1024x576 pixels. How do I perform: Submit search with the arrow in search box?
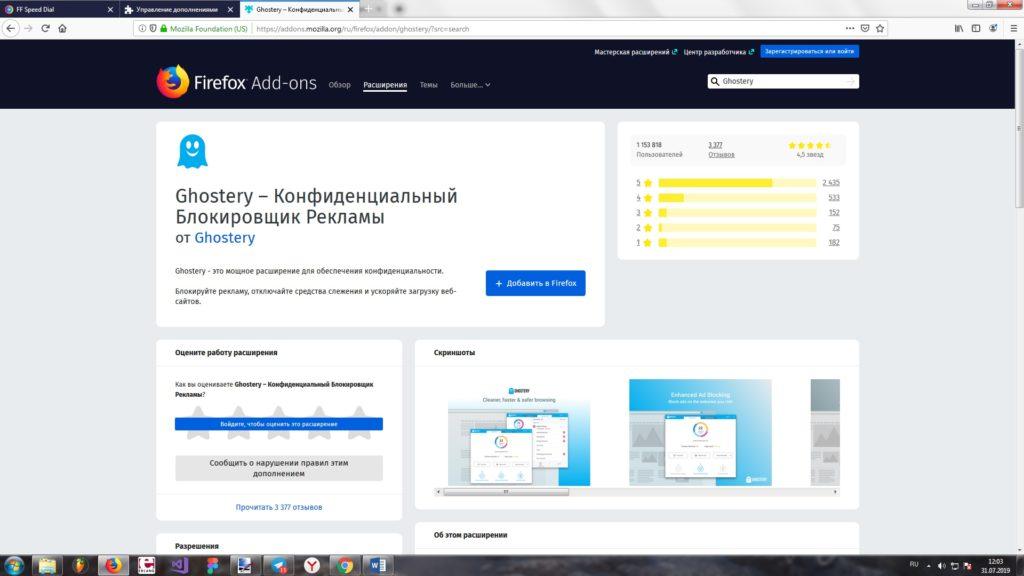click(x=850, y=81)
